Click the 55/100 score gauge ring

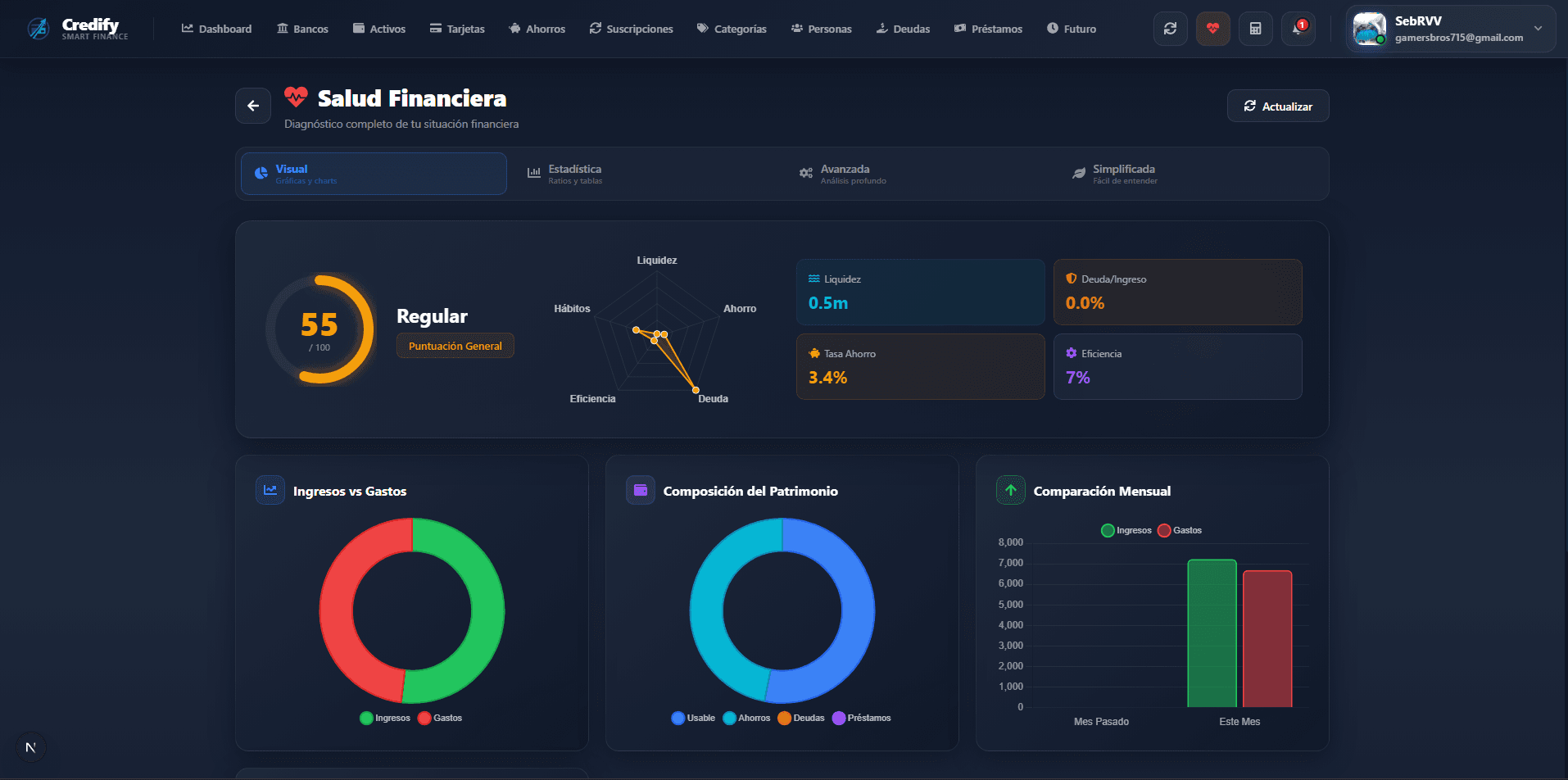[321, 326]
